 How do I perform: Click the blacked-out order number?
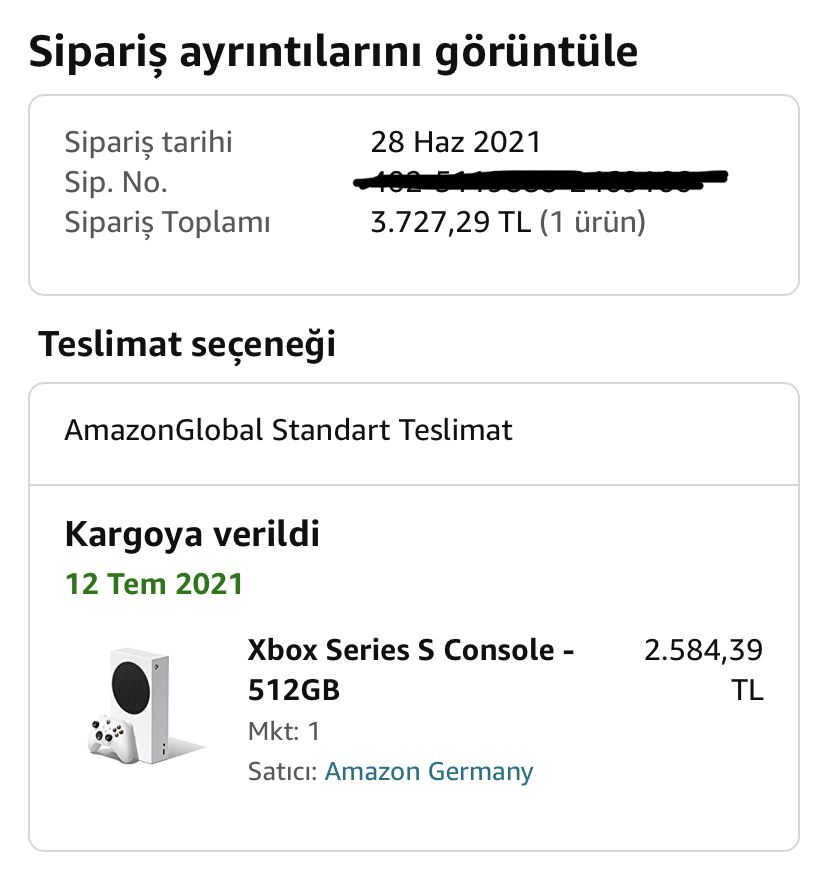pos(541,181)
